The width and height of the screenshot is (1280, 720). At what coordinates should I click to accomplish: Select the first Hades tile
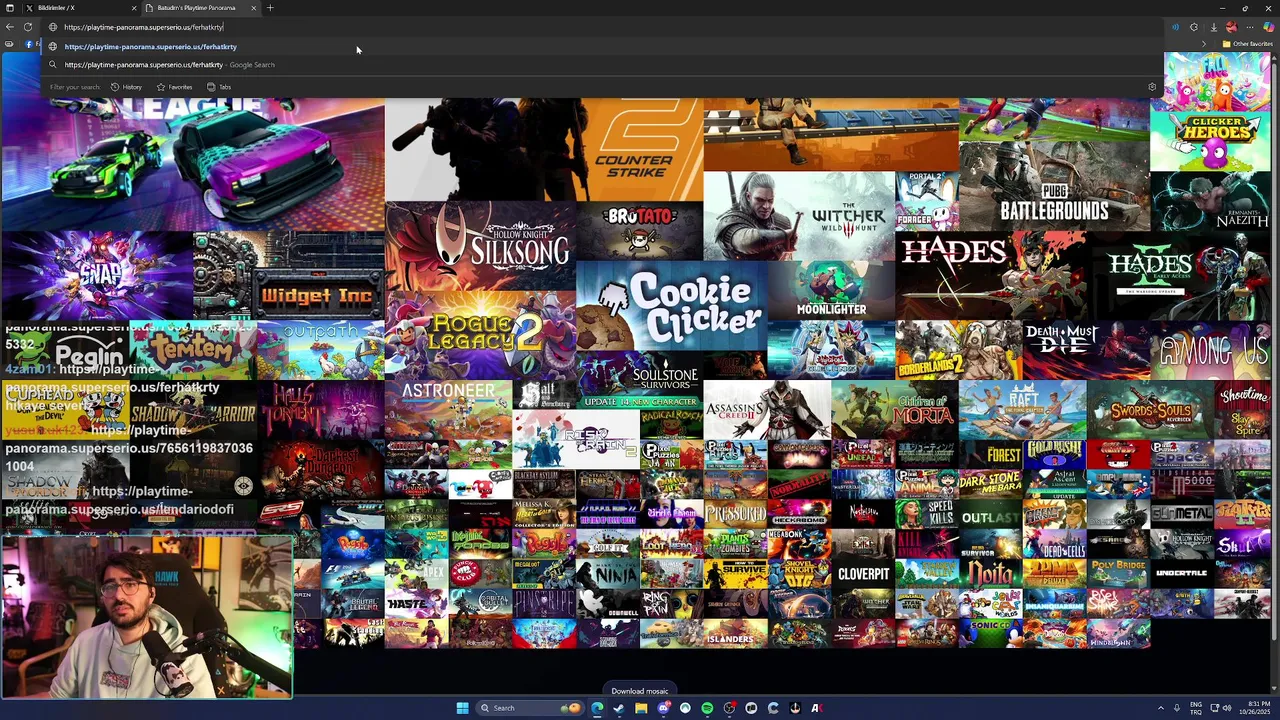991,276
